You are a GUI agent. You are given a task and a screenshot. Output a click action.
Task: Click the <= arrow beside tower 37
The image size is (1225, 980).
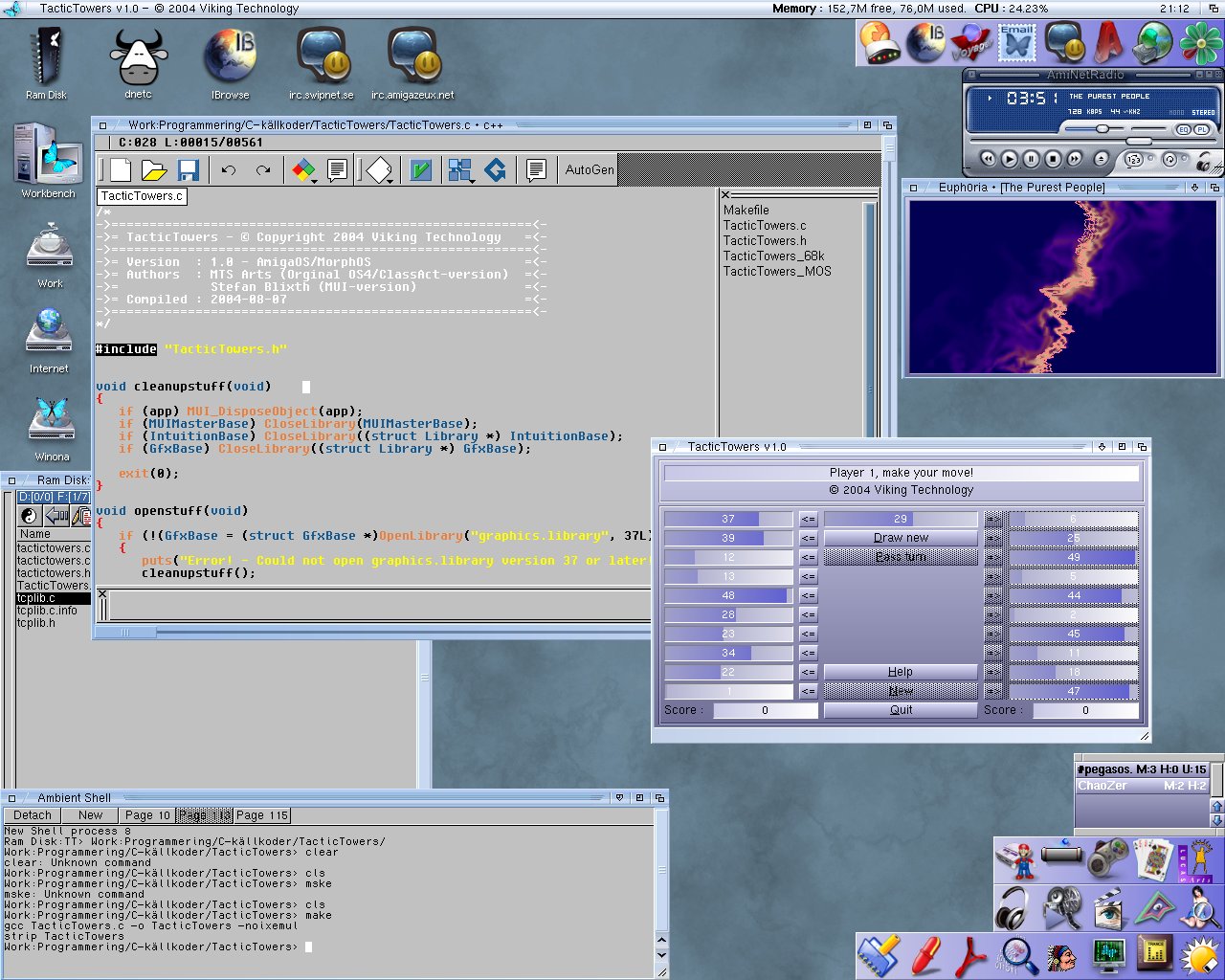(x=809, y=519)
